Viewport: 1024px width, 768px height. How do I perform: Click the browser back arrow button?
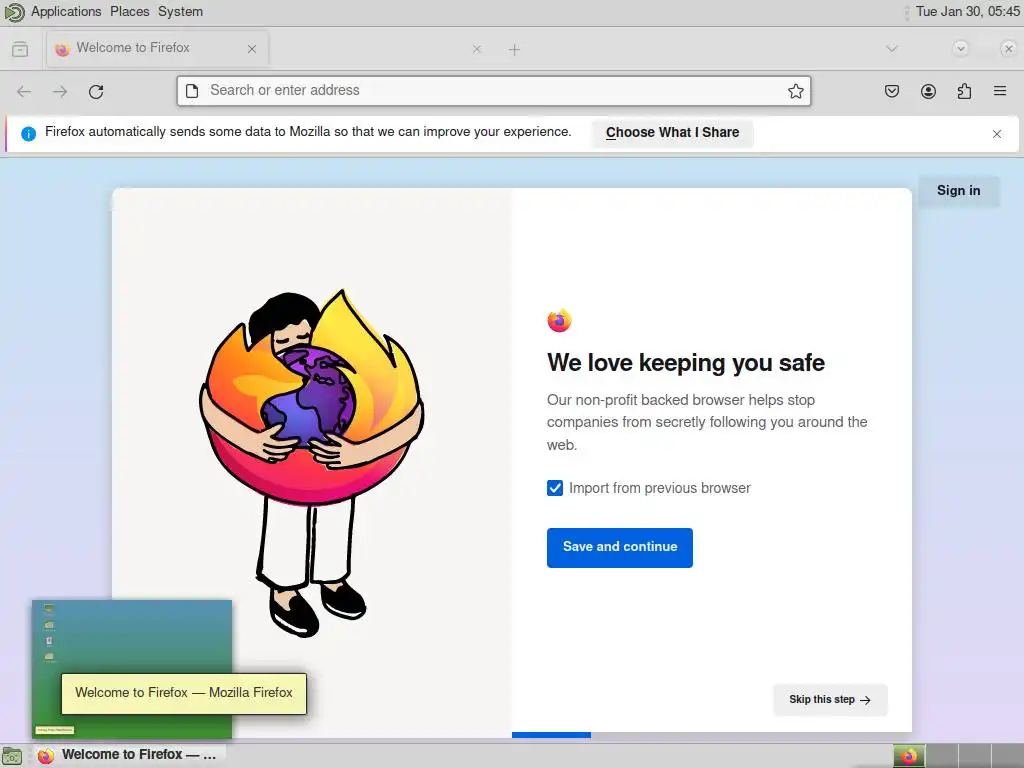click(x=24, y=91)
